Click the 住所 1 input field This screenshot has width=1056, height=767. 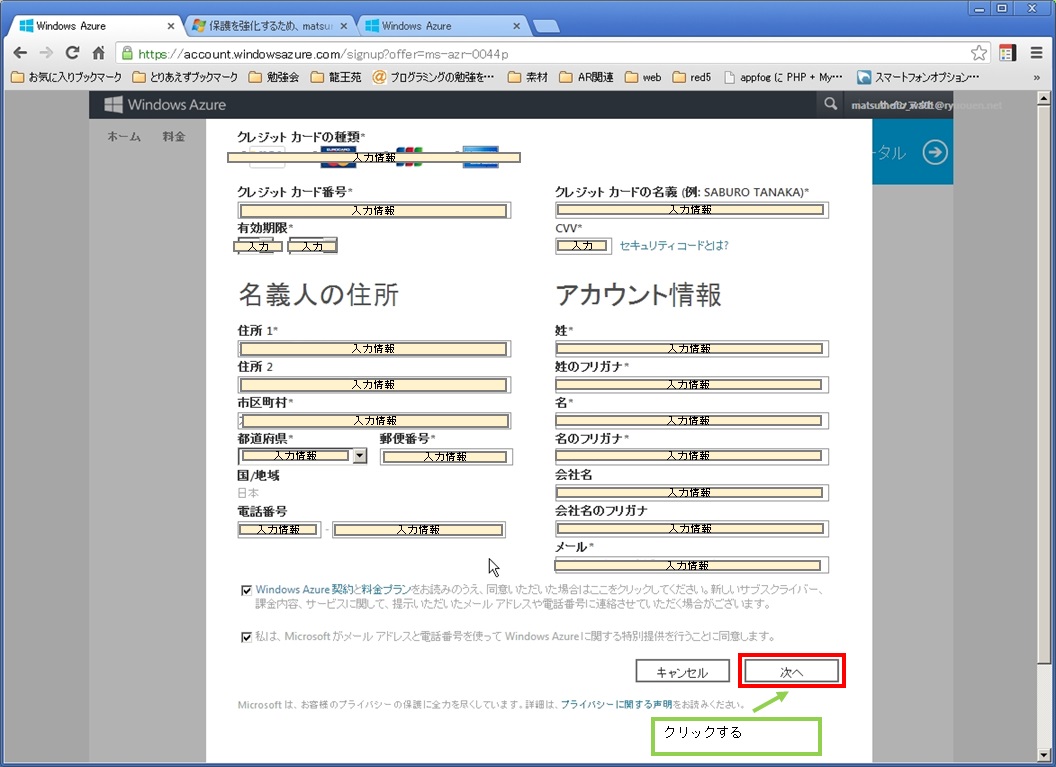point(374,349)
